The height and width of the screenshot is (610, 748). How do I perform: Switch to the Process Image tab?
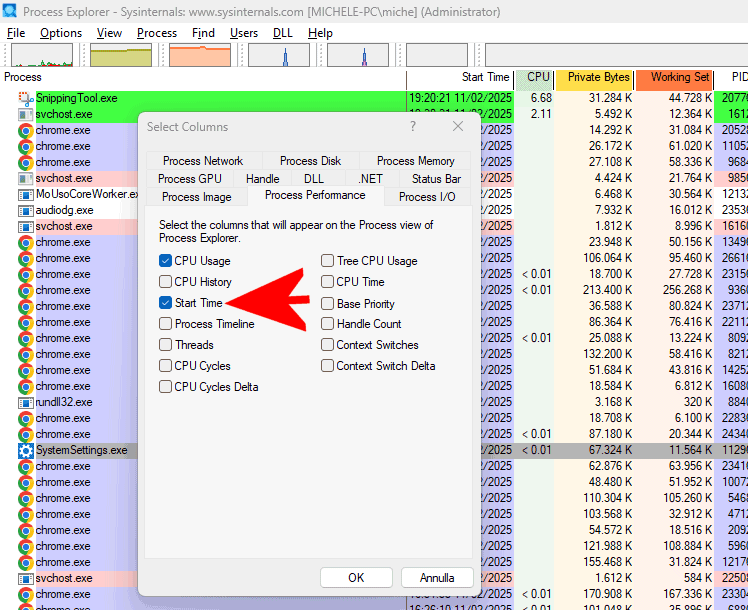coord(197,197)
